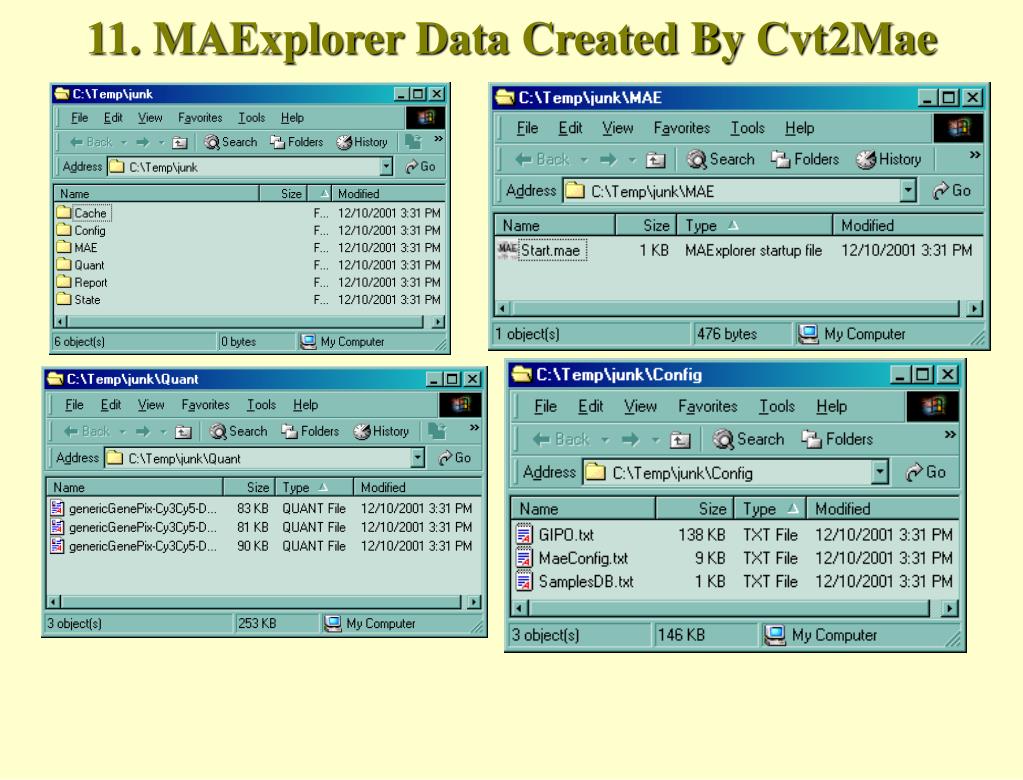Open View menu in Config window
This screenshot has width=1023, height=780.
[x=640, y=406]
